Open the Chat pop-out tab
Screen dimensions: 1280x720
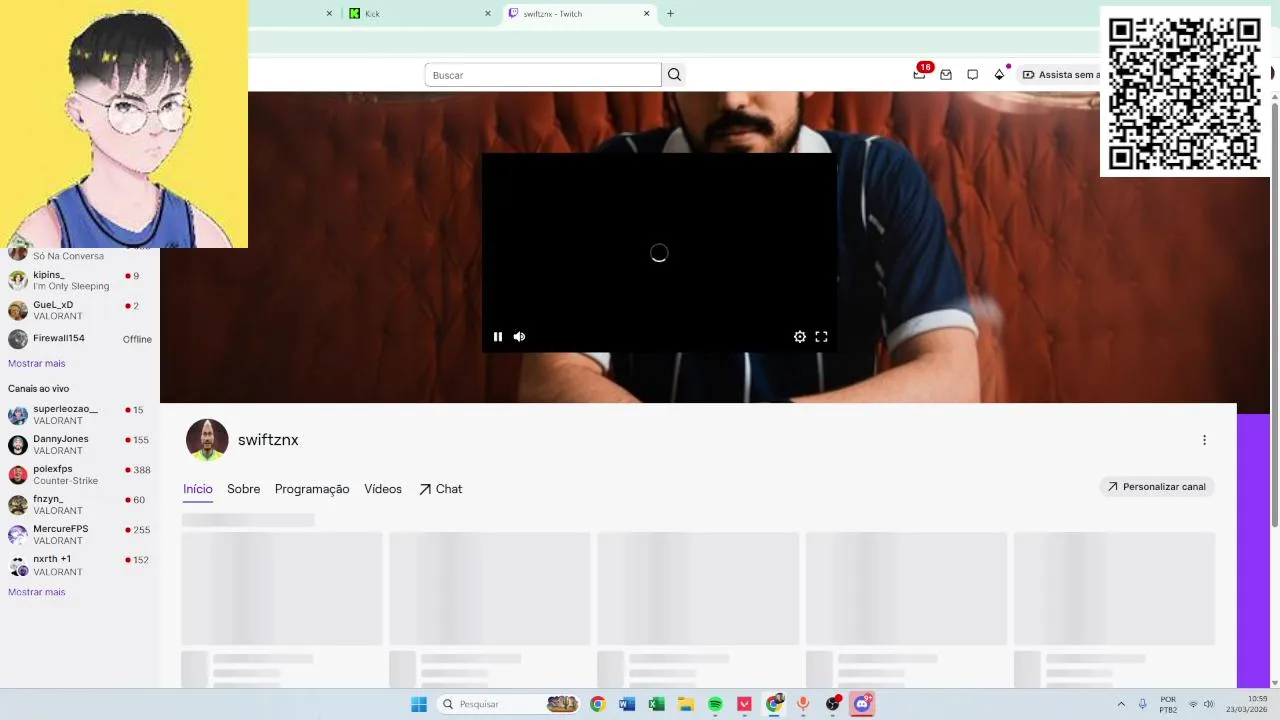440,489
